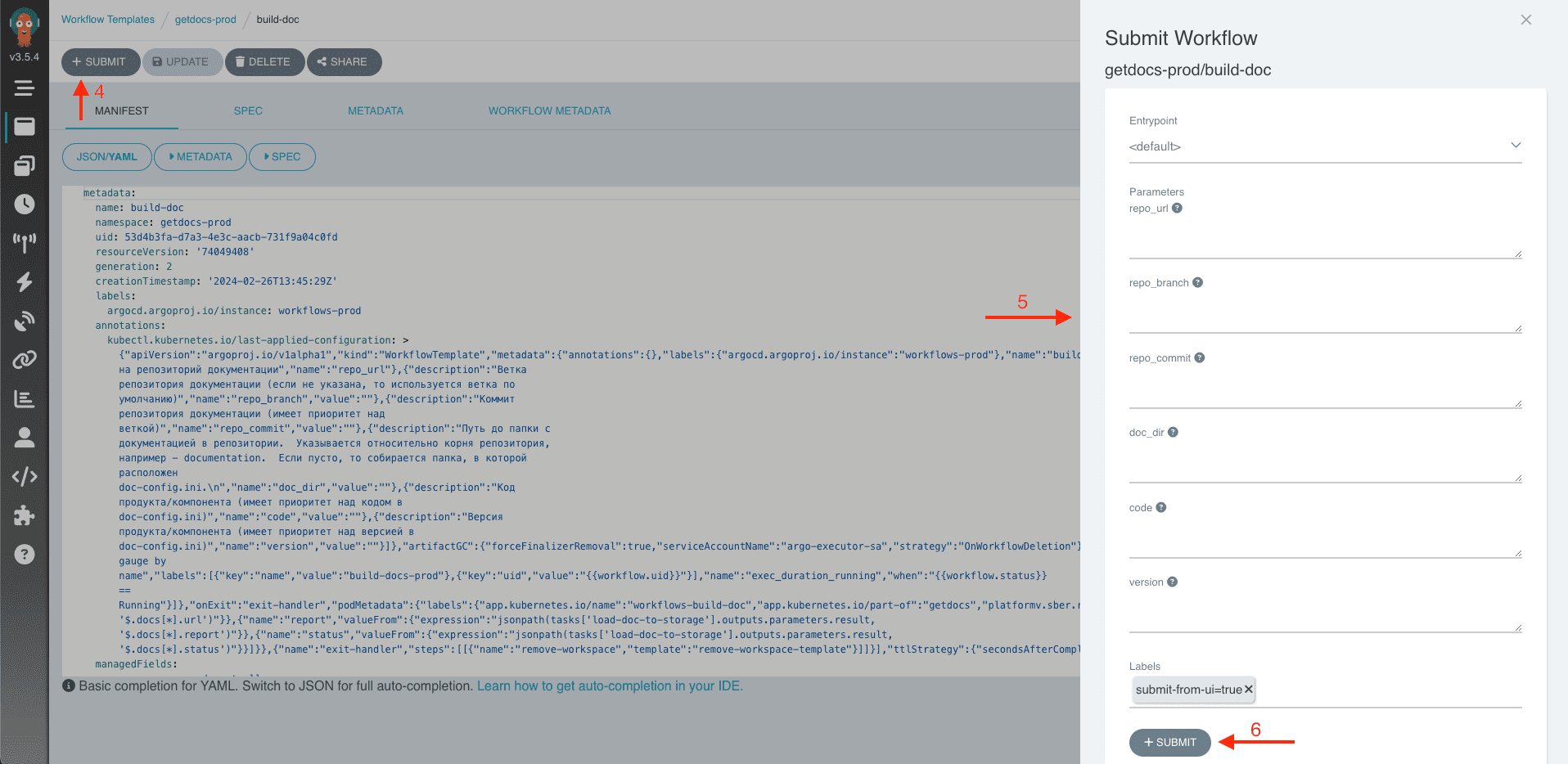1568x764 pixels.
Task: Expand the SPEC section in the editor toolbar
Action: pyautogui.click(x=282, y=156)
